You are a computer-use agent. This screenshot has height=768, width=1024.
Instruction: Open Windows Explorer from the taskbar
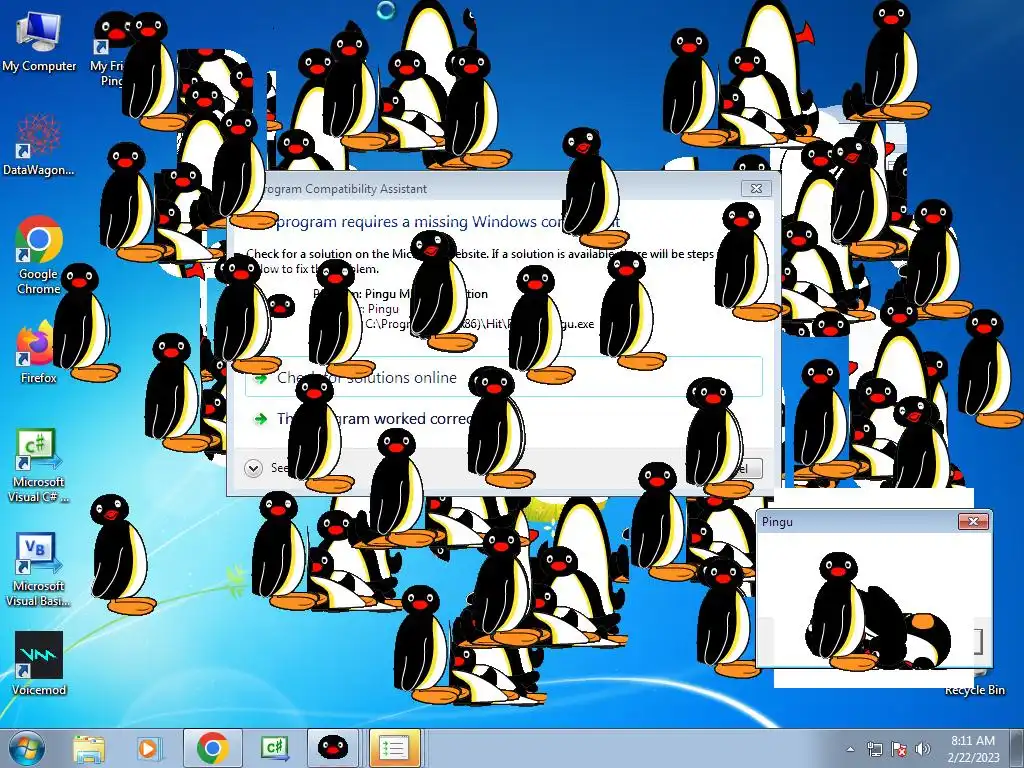coord(89,748)
